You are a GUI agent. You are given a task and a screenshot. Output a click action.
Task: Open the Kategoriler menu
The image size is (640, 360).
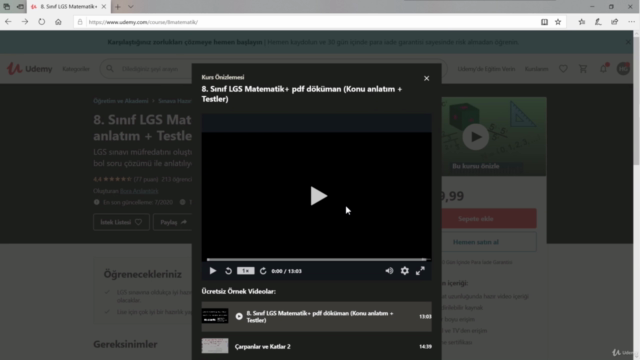coord(76,69)
